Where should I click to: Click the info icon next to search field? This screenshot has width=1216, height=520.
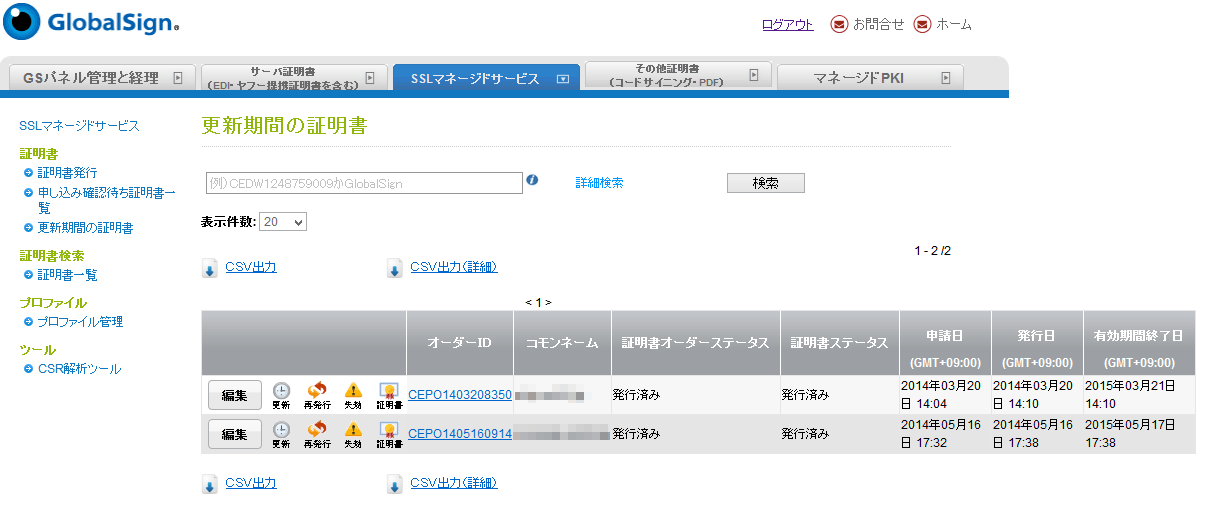532,181
